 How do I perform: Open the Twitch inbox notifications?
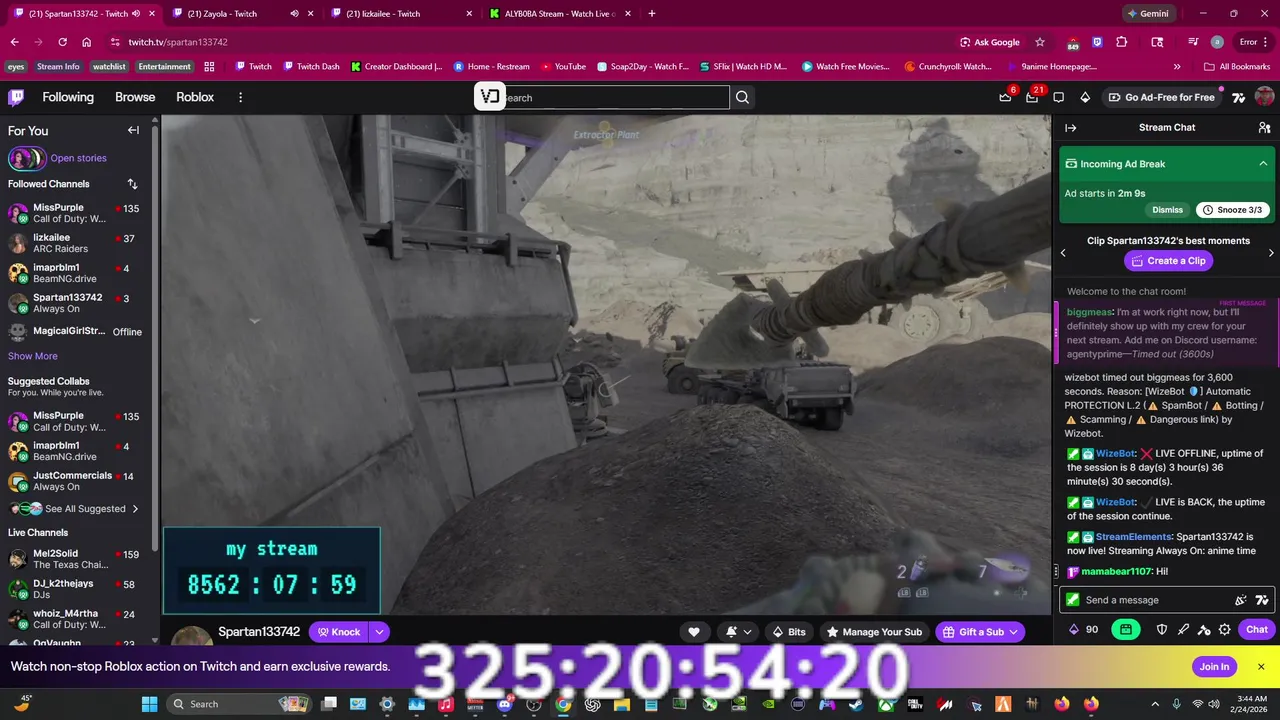coord(1032,97)
